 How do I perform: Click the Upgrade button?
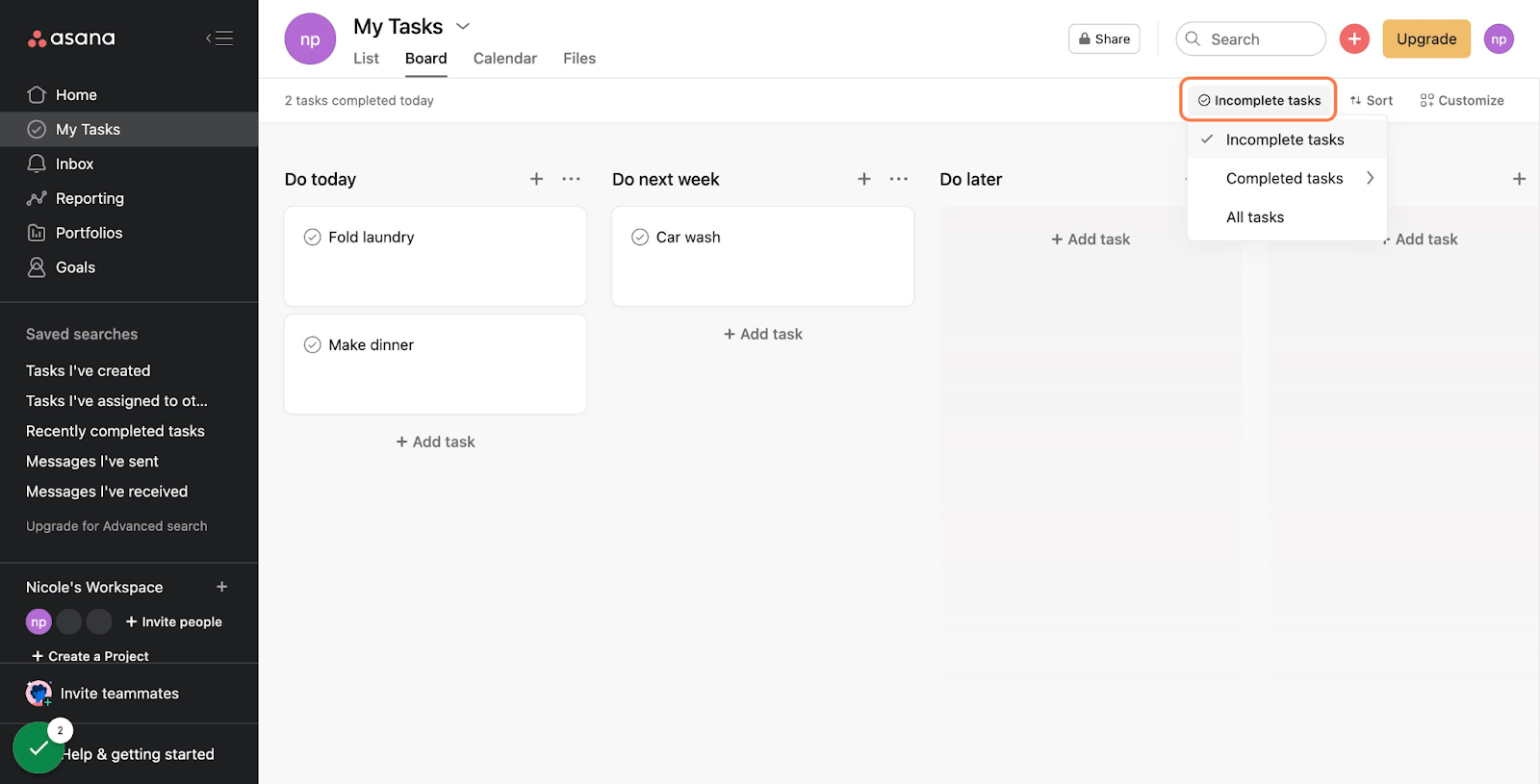1426,38
